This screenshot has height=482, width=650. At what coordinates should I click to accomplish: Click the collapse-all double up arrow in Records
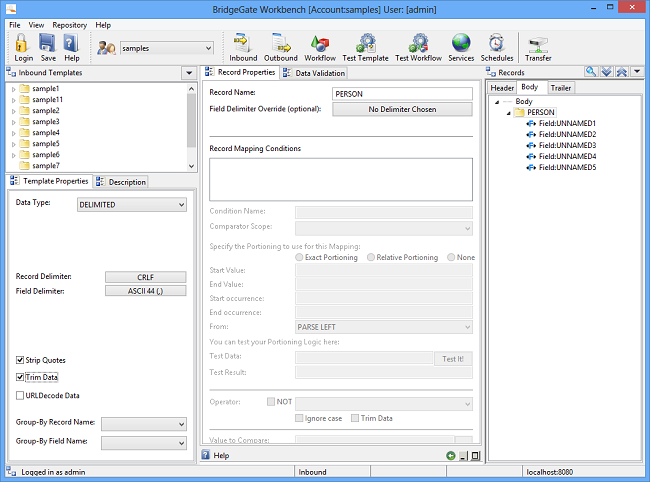click(621, 72)
